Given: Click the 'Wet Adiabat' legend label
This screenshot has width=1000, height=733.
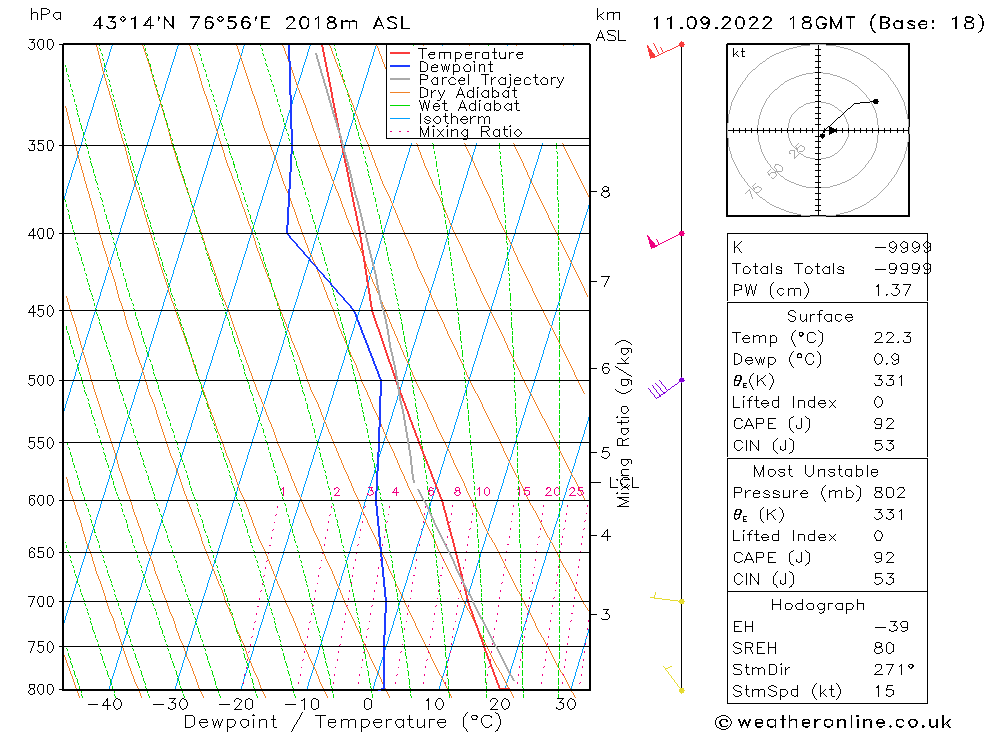Looking at the screenshot, I should [469, 106].
